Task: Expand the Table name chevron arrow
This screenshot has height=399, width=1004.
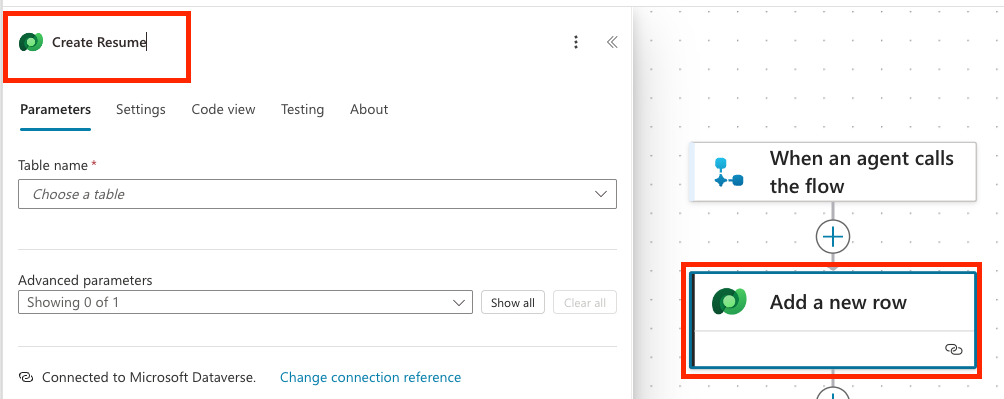Action: point(601,194)
